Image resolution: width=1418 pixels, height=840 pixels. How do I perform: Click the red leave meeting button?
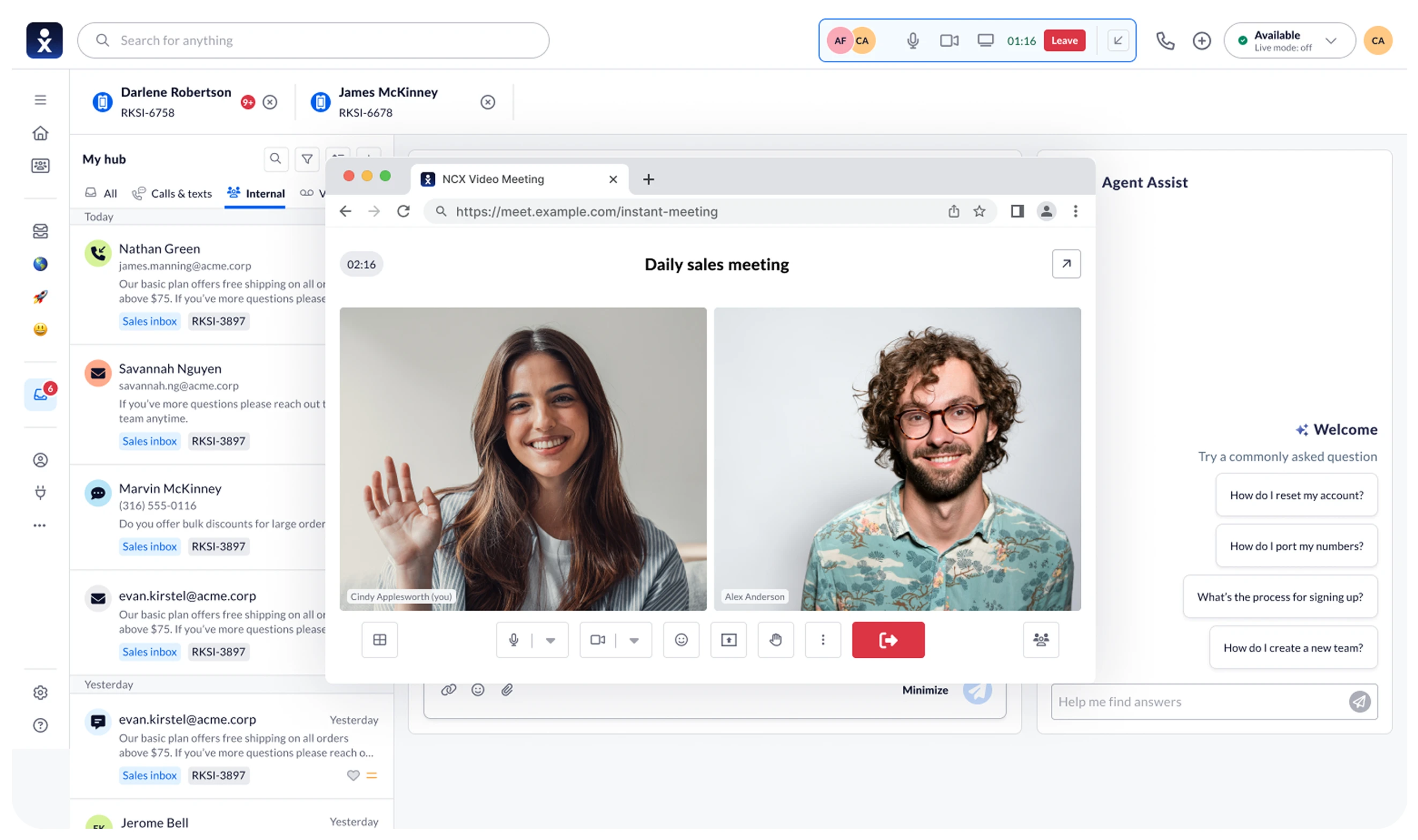(x=889, y=640)
